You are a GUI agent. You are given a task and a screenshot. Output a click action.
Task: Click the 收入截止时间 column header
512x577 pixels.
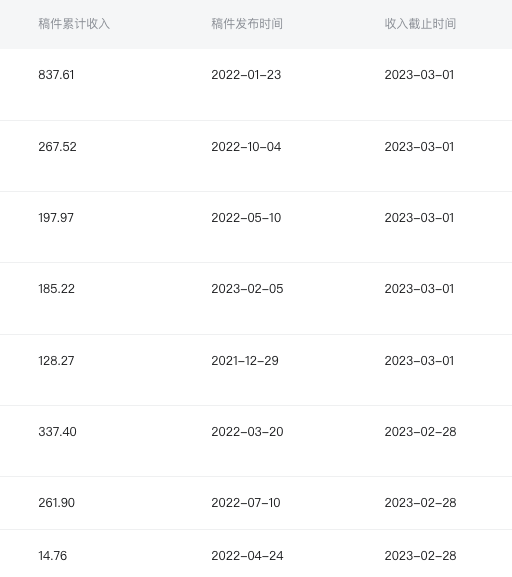point(420,24)
